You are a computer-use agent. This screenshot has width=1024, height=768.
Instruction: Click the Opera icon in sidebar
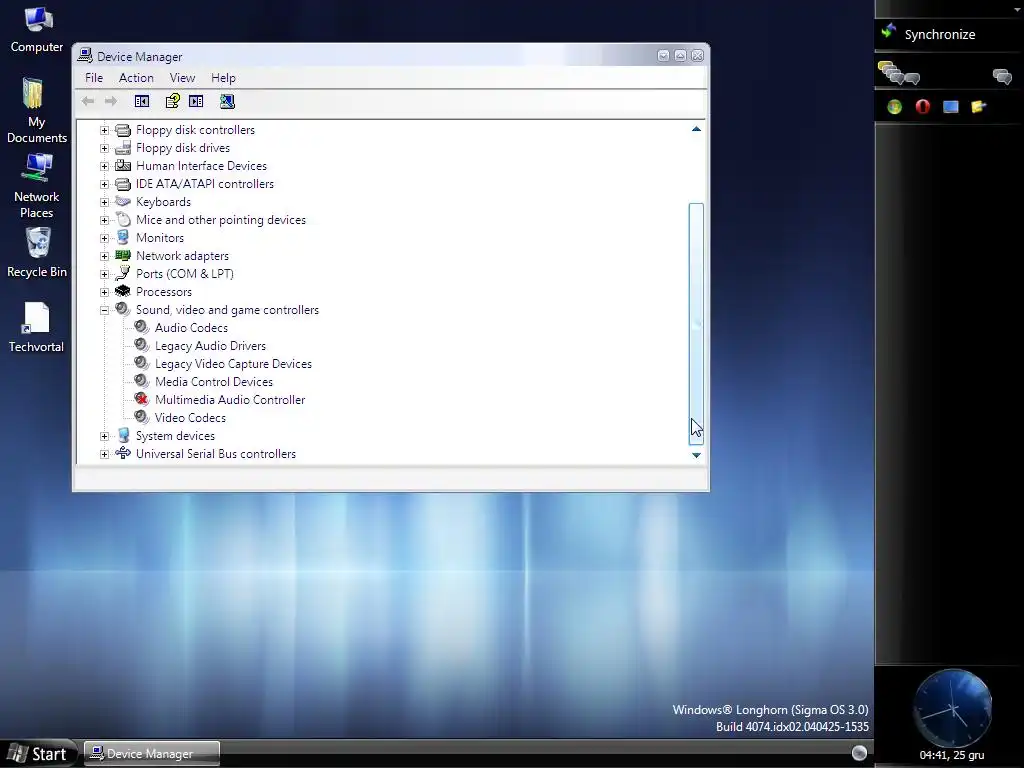(x=922, y=106)
